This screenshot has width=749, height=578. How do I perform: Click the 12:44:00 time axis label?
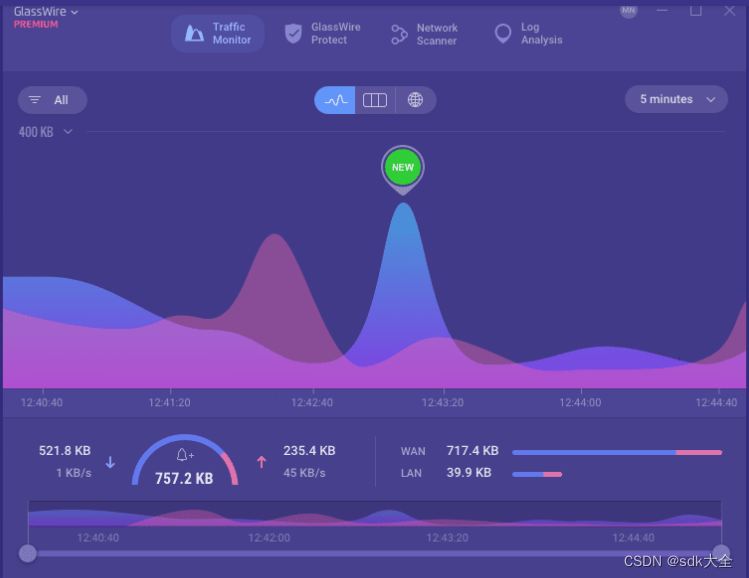point(580,403)
